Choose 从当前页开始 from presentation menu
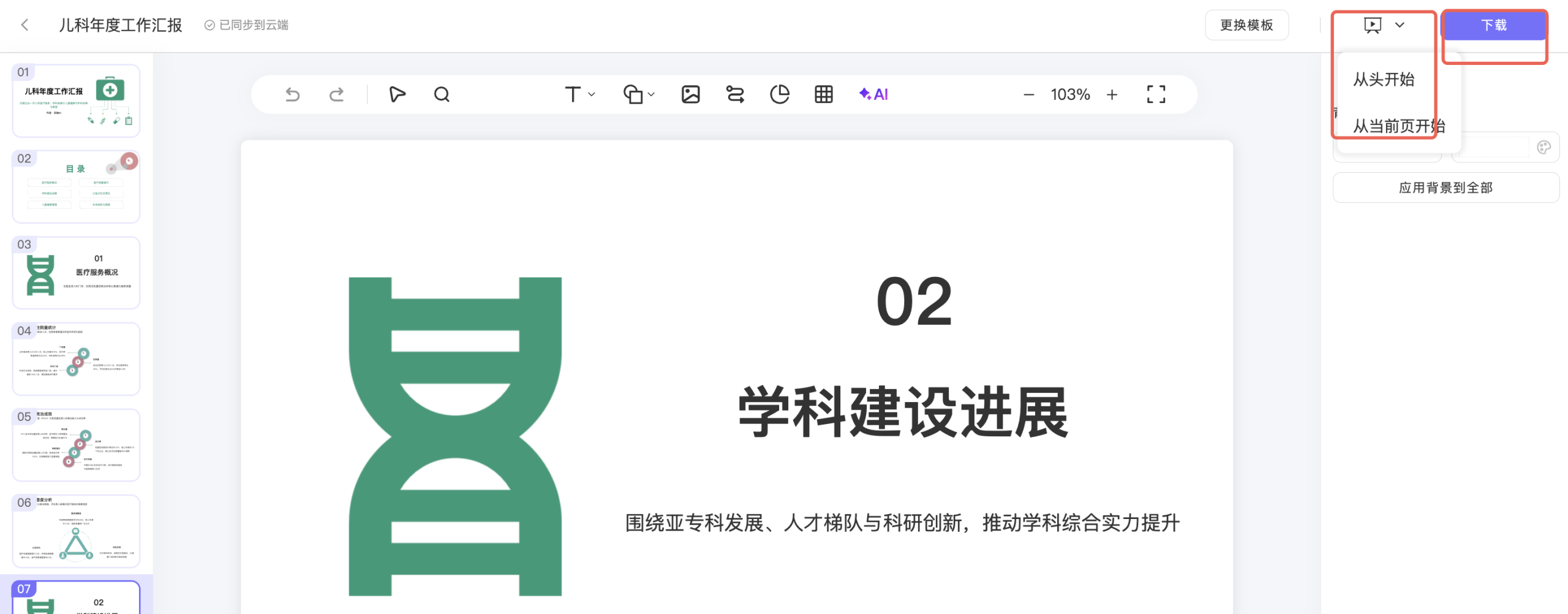Viewport: 1568px width, 614px height. click(1398, 126)
